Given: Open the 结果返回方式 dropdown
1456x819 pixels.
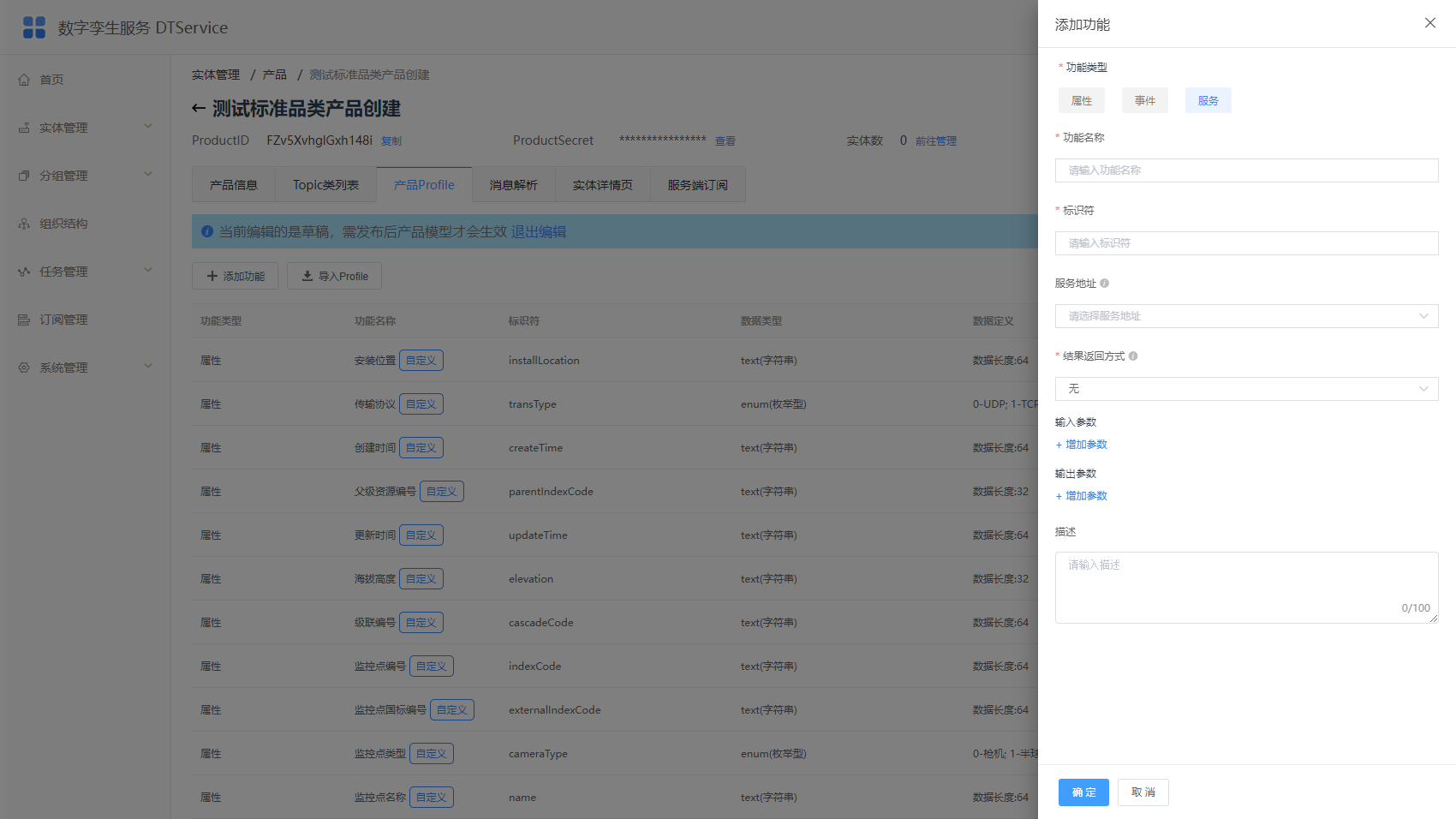Looking at the screenshot, I should (1247, 389).
